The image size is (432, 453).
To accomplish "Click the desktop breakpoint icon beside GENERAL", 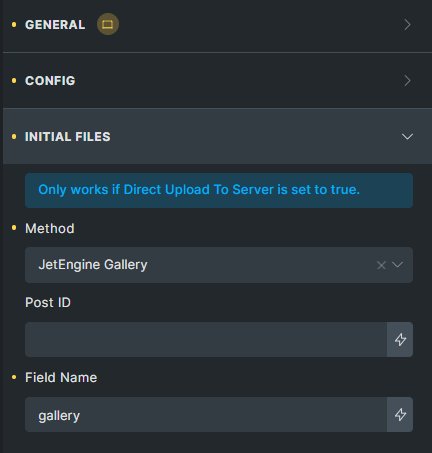I will click(x=108, y=24).
